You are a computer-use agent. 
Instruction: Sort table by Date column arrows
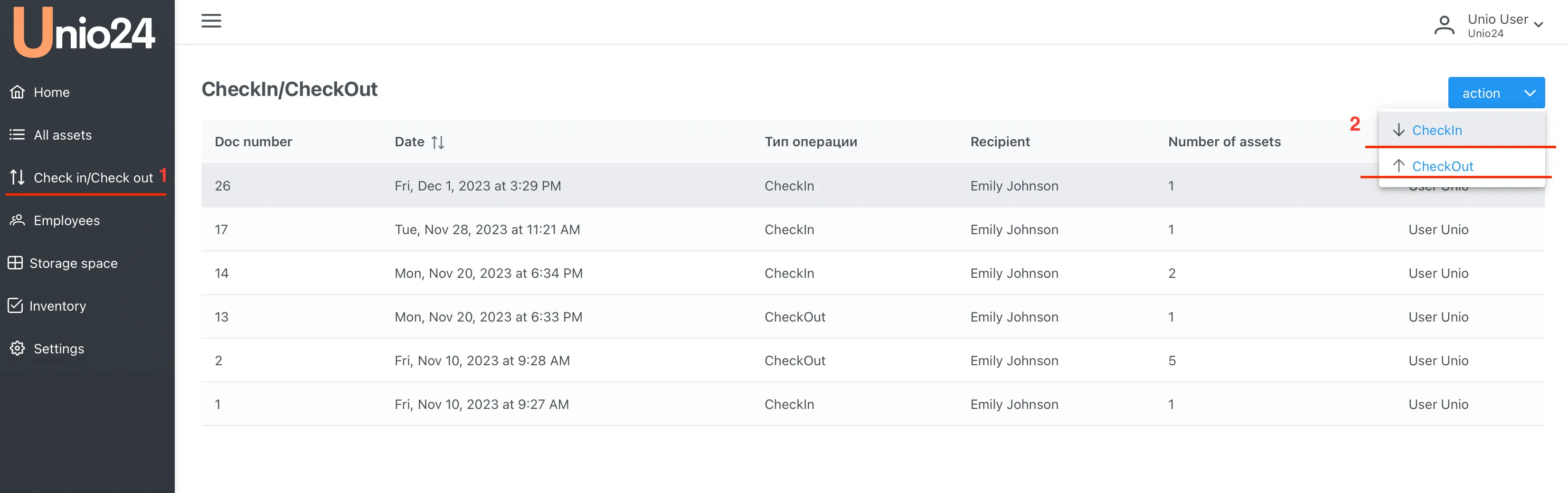pyautogui.click(x=438, y=142)
